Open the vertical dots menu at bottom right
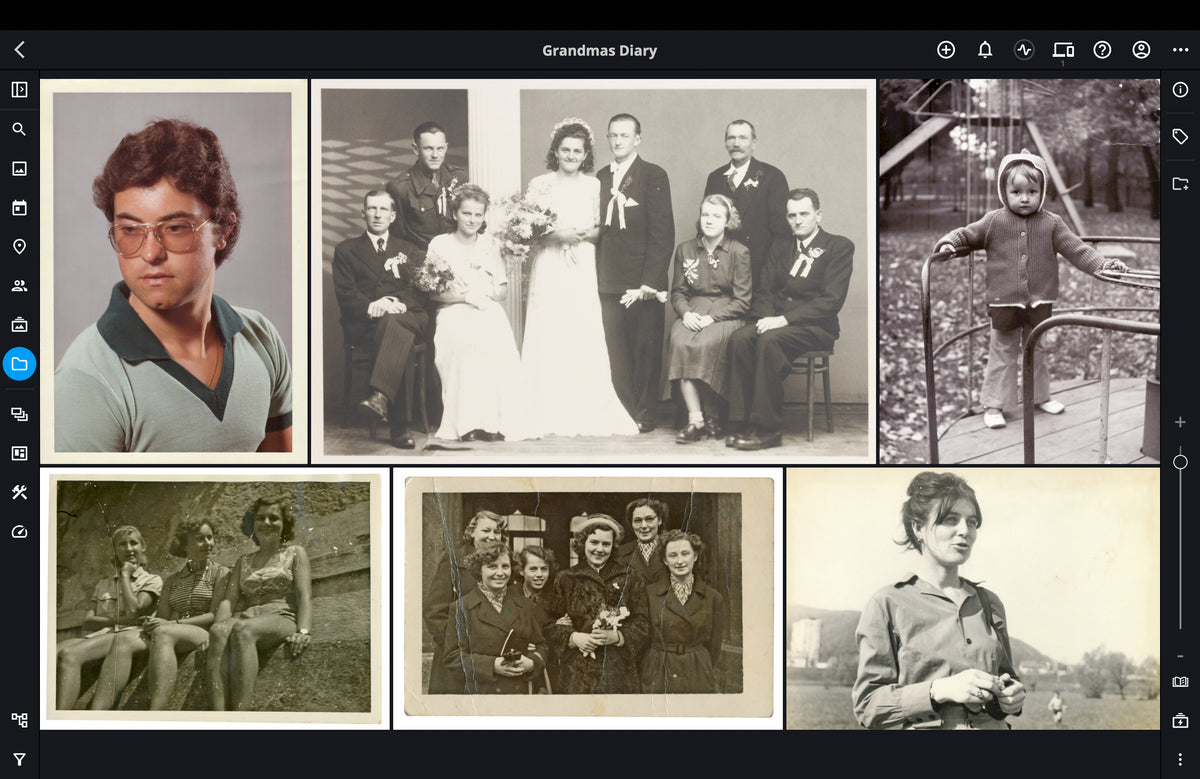 click(x=1180, y=759)
